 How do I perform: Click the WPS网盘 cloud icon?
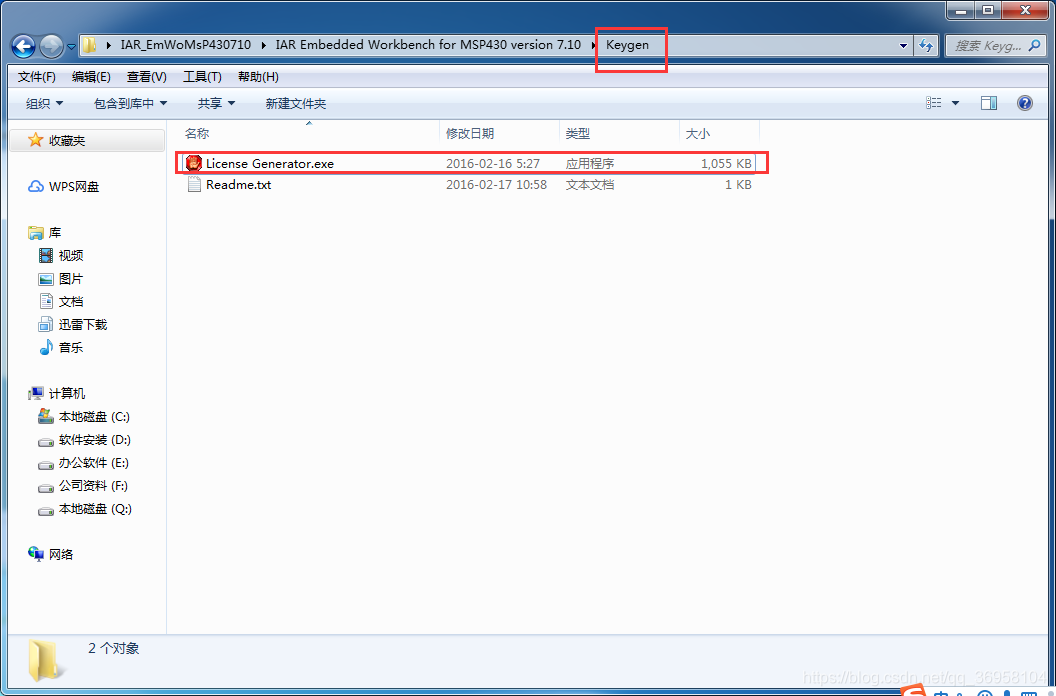[36, 187]
